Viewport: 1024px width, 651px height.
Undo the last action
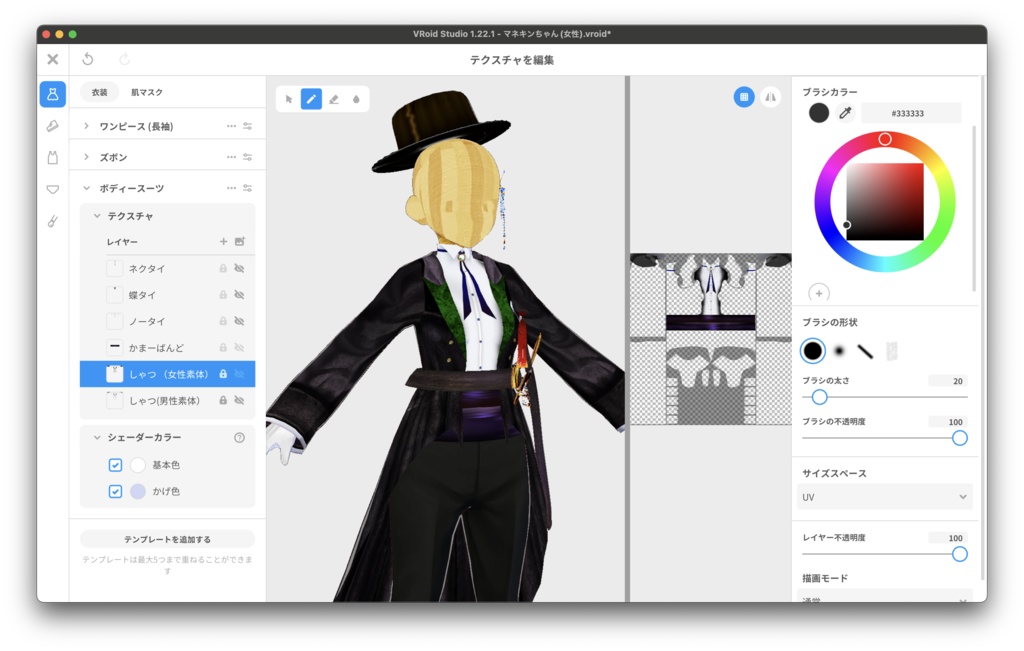pos(88,59)
